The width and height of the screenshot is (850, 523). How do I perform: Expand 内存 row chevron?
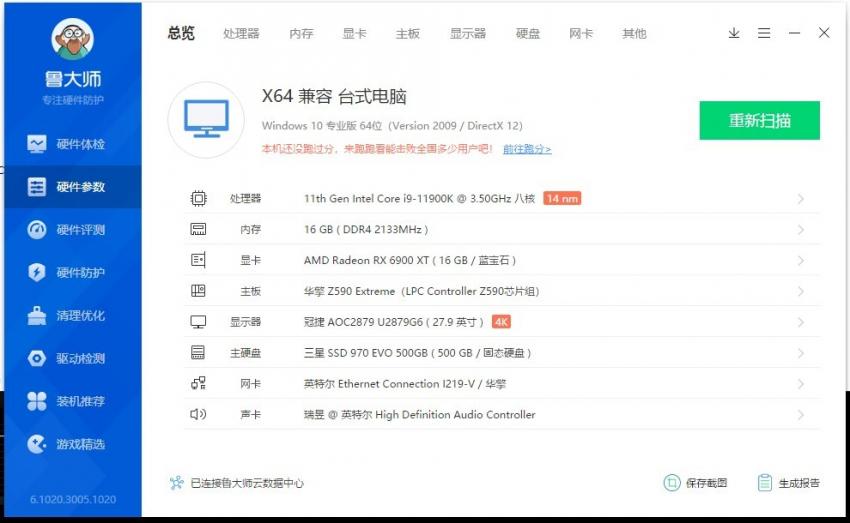click(801, 230)
